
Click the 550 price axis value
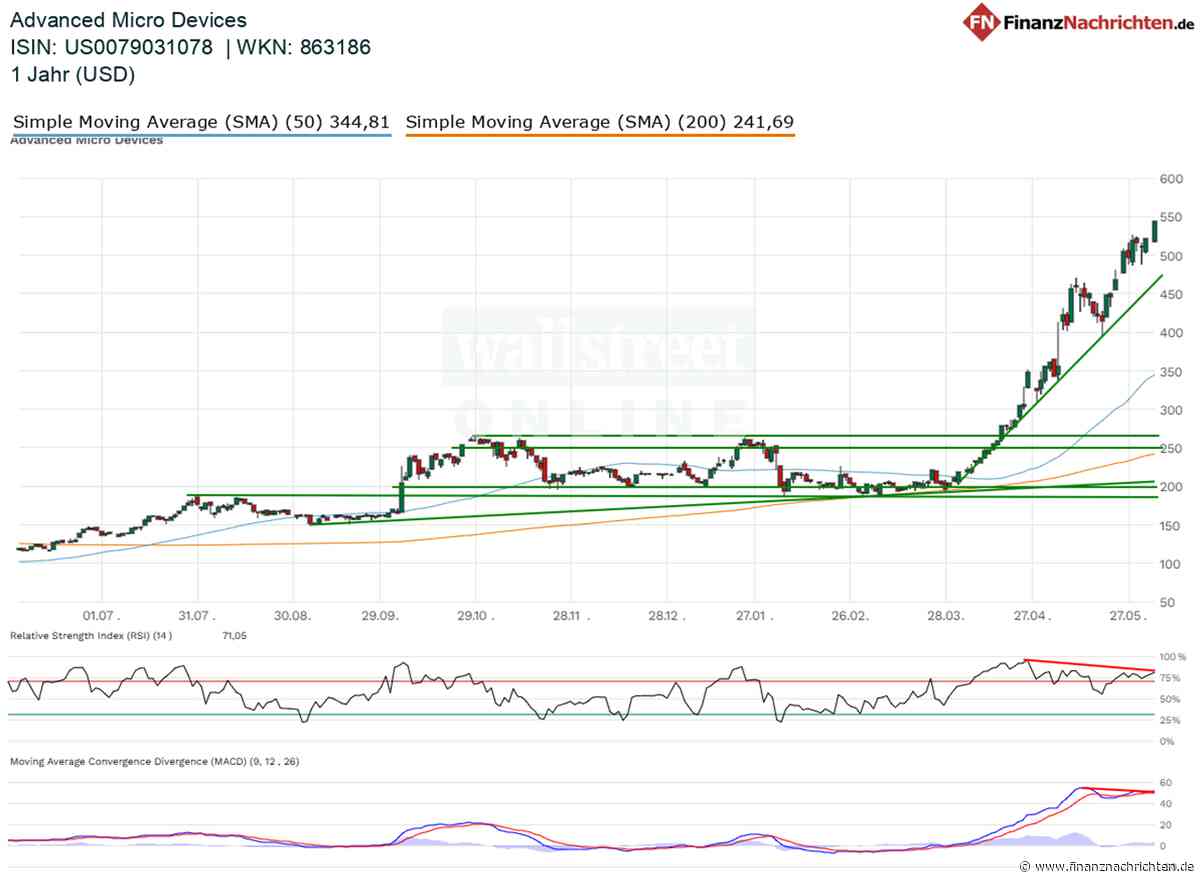(x=1172, y=217)
